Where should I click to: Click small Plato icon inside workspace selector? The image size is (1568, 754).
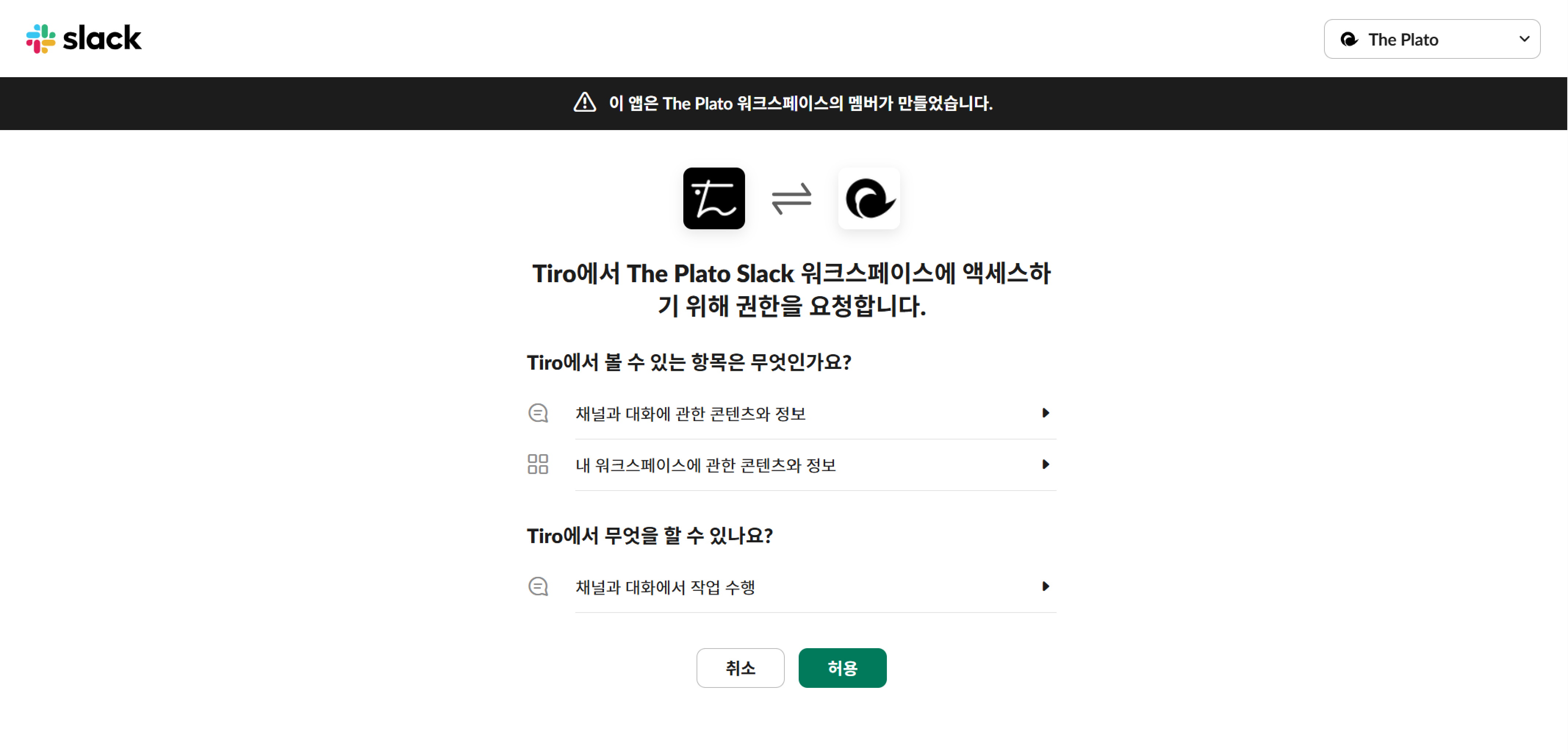coord(1349,40)
